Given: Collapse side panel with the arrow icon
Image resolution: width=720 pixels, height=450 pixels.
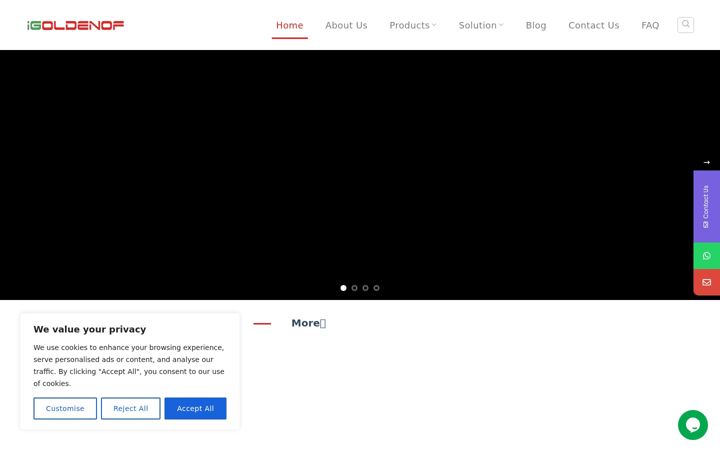Looking at the screenshot, I should 706,163.
